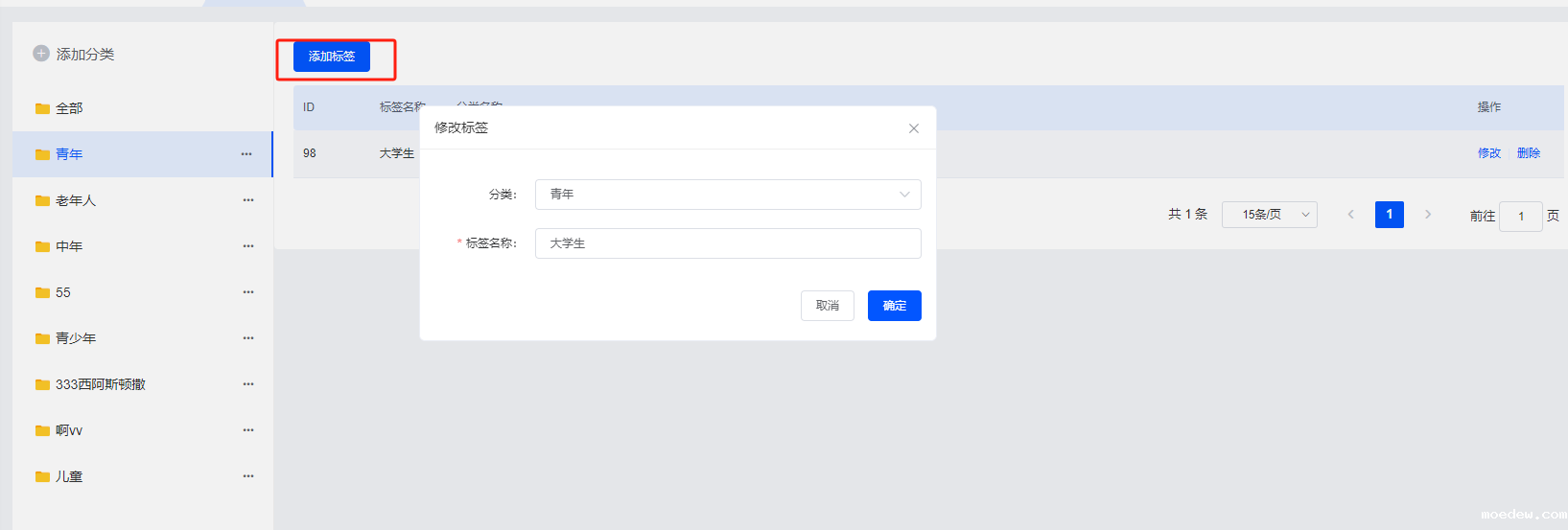Close the 修改标签 dialog with X
This screenshot has height=530, width=1568.
[913, 128]
